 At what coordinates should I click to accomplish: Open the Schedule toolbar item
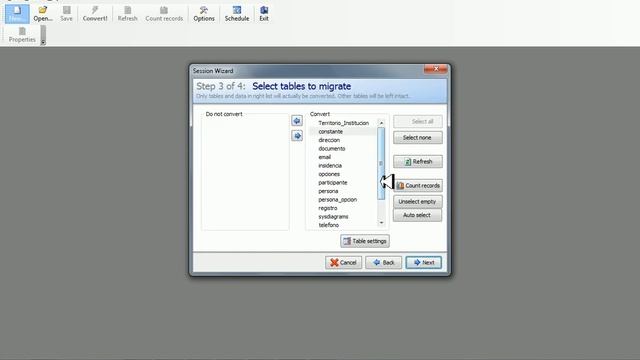click(x=237, y=13)
